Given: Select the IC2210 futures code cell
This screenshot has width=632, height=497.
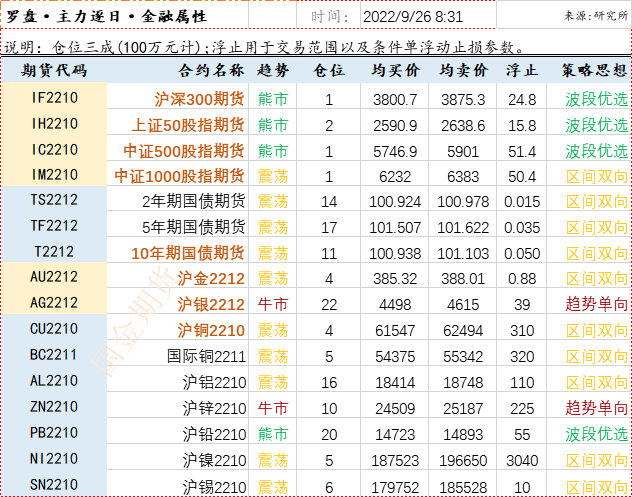Looking at the screenshot, I should [x=54, y=150].
